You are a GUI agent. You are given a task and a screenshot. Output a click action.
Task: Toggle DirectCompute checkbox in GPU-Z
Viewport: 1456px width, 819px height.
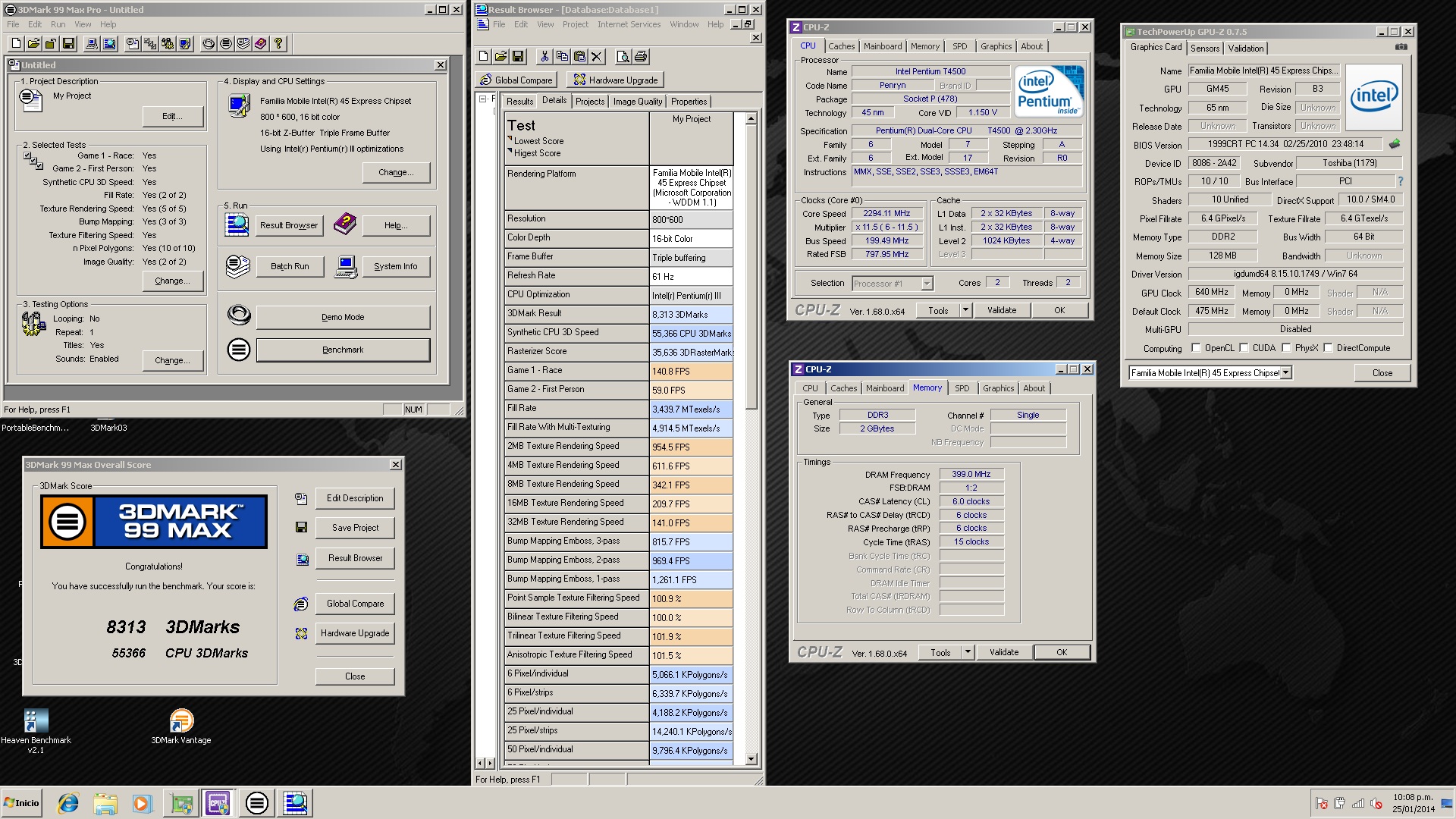[1328, 348]
